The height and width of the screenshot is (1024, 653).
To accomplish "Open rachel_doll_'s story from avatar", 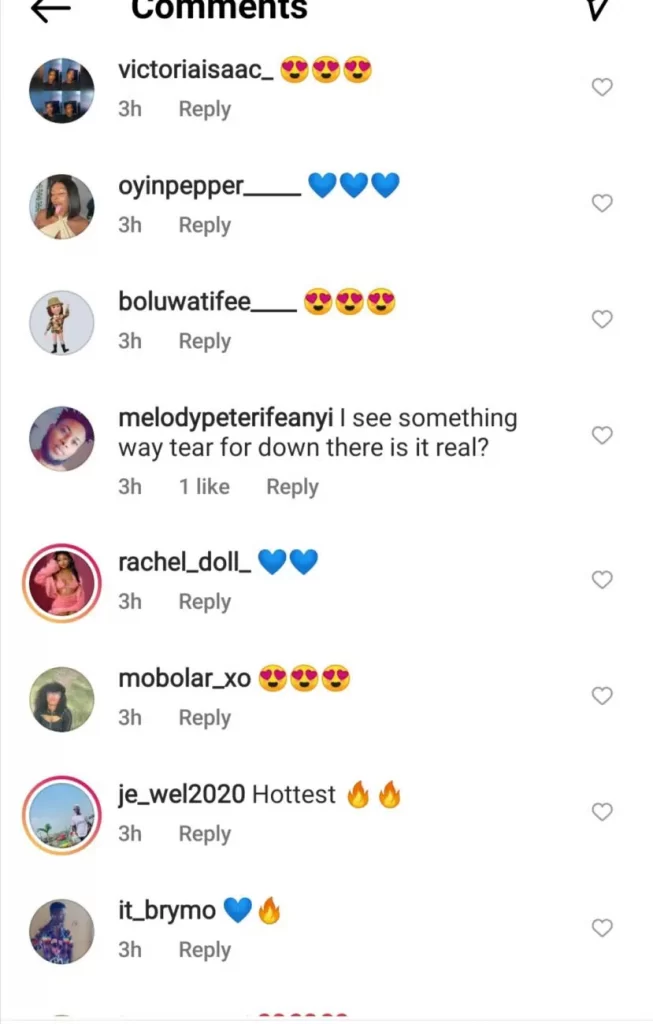I will [62, 582].
